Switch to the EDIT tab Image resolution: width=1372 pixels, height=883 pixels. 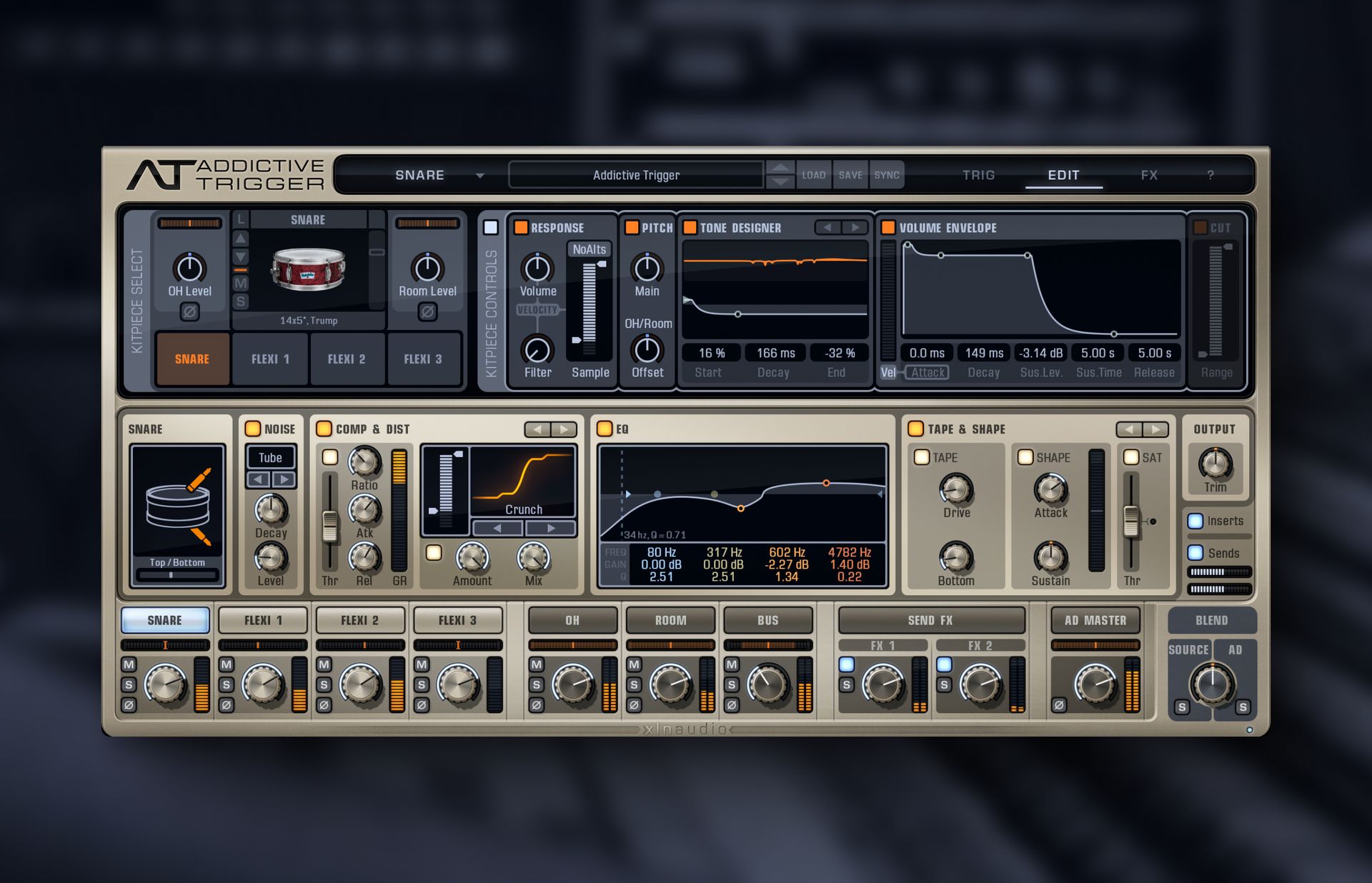1063,175
